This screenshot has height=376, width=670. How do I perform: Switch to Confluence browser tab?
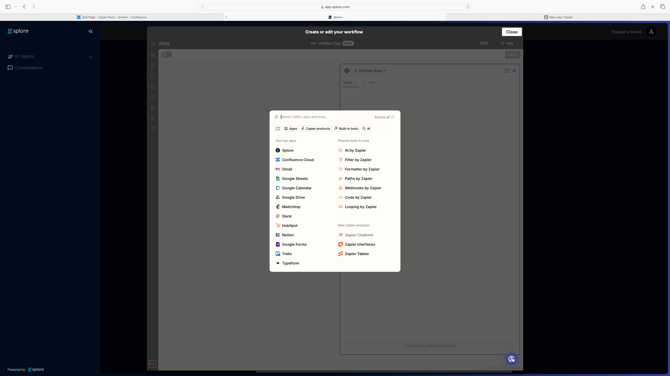click(112, 17)
